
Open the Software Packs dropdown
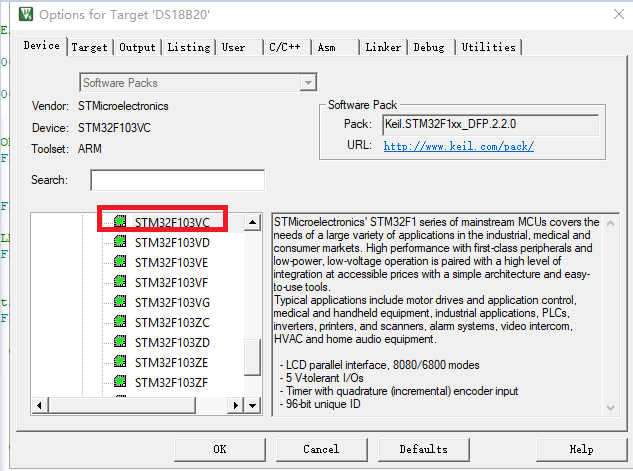[308, 83]
